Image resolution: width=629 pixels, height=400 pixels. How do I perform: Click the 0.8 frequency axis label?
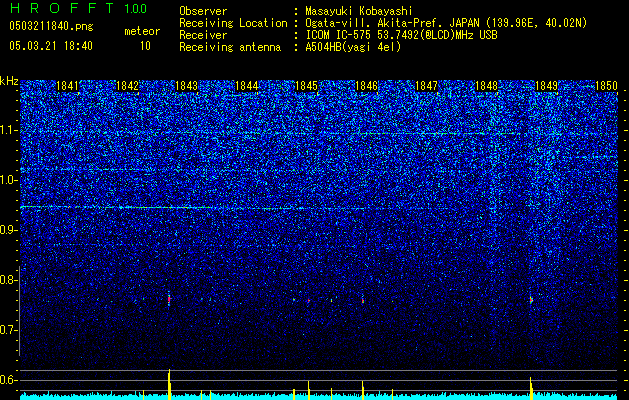(x=9, y=280)
